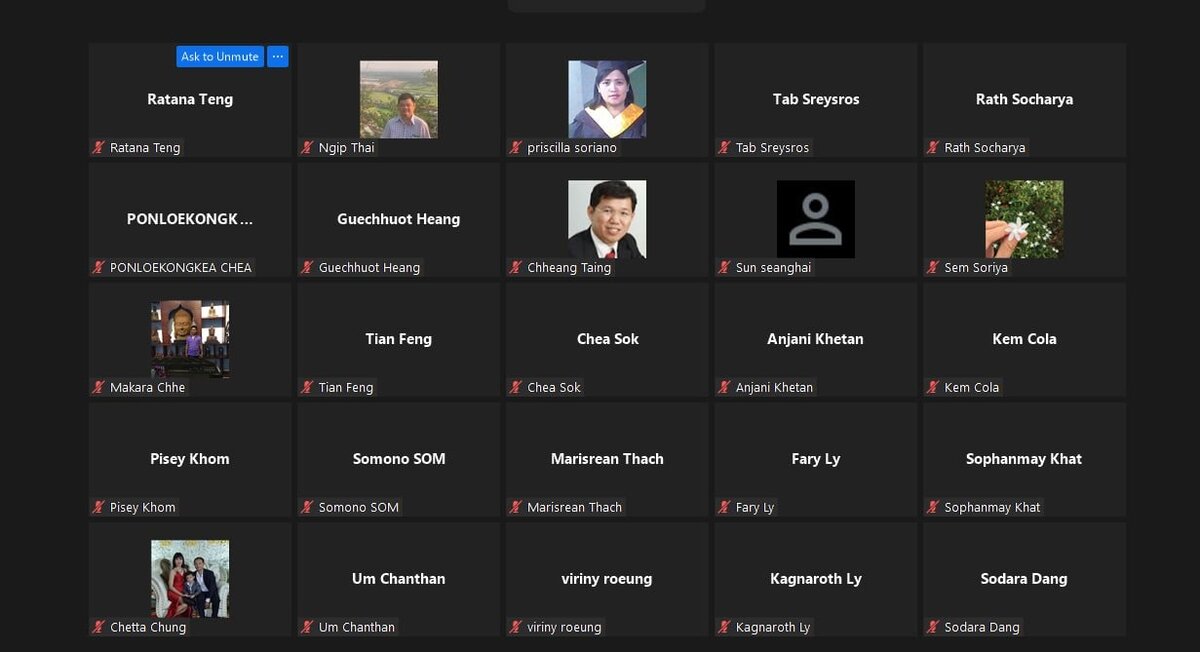Screen dimensions: 1200x652
Task: Select Makara Chhe's profile picture
Action: [190, 339]
